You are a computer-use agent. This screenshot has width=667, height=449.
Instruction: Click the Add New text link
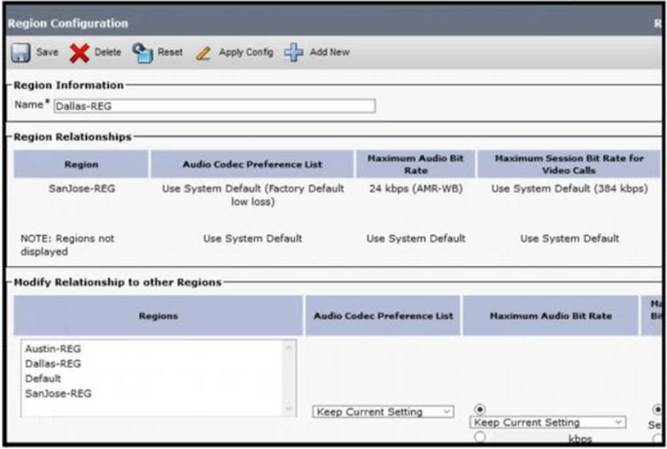[x=329, y=52]
